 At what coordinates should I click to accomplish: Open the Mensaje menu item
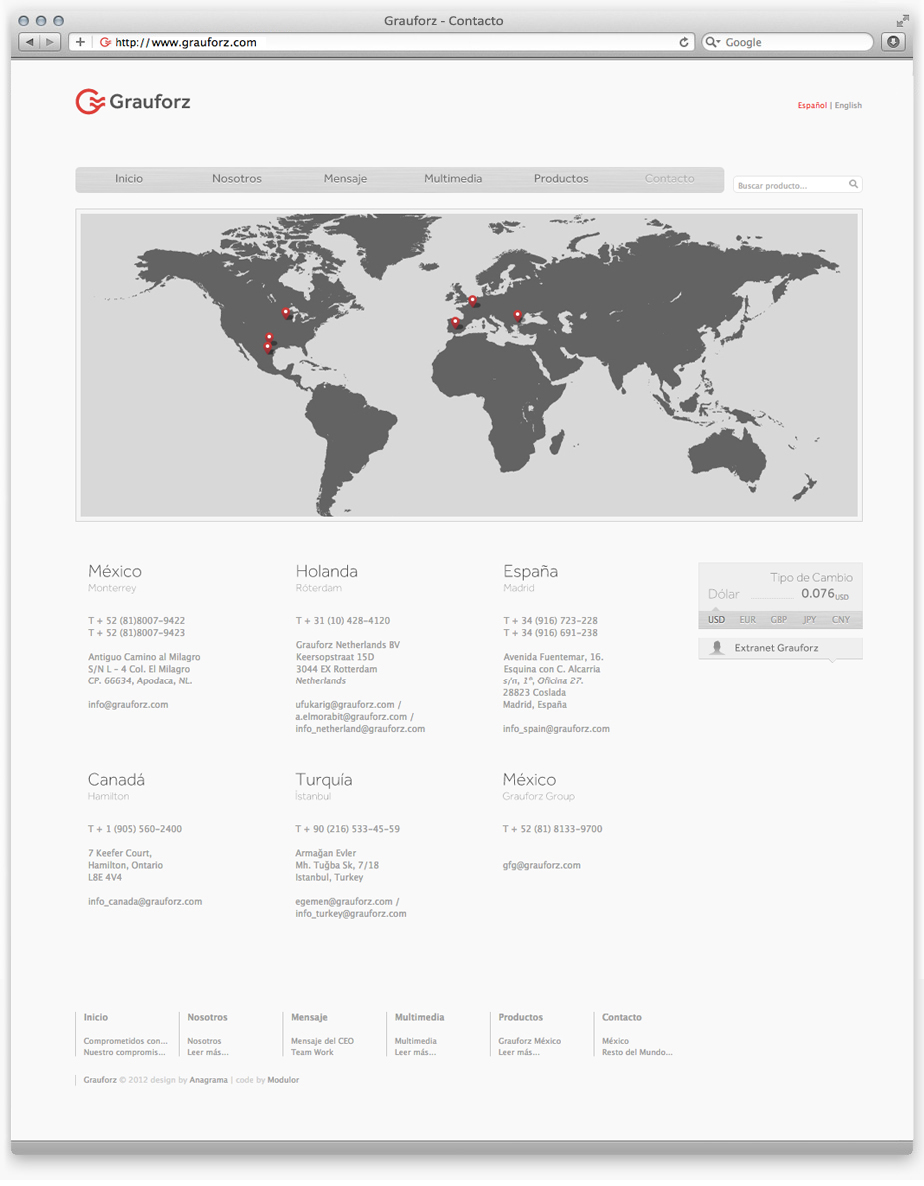pos(346,179)
